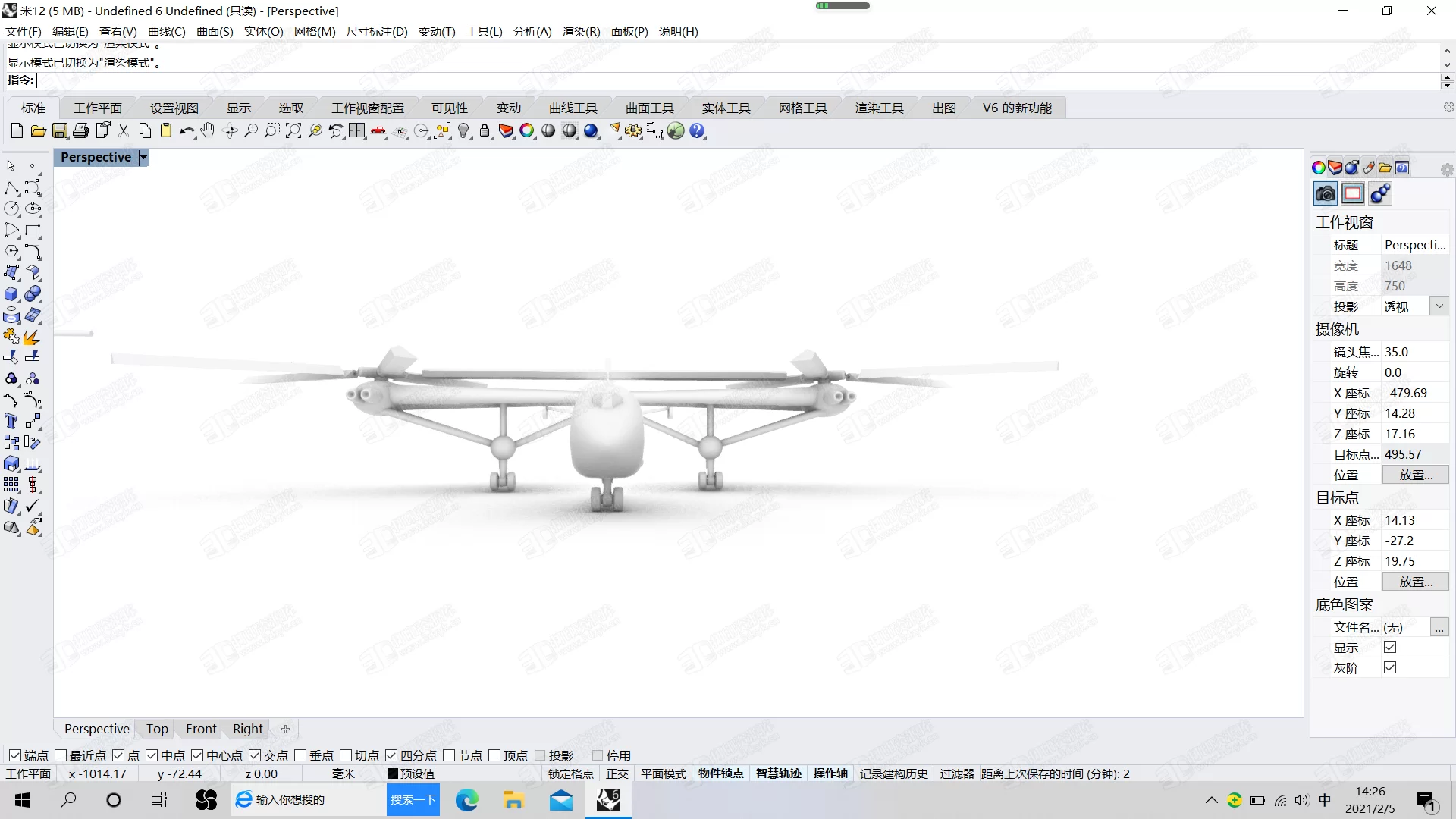Click the command-line stepper down arrow
Screen dimensions: 1456x819
pyautogui.click(x=1447, y=85)
